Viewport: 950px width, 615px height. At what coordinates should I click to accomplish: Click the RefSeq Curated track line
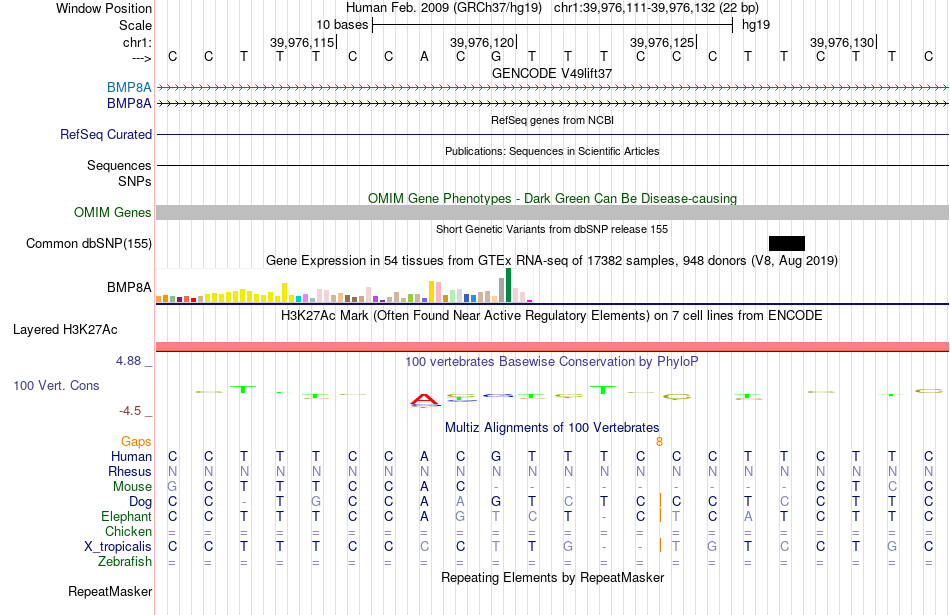pos(553,135)
